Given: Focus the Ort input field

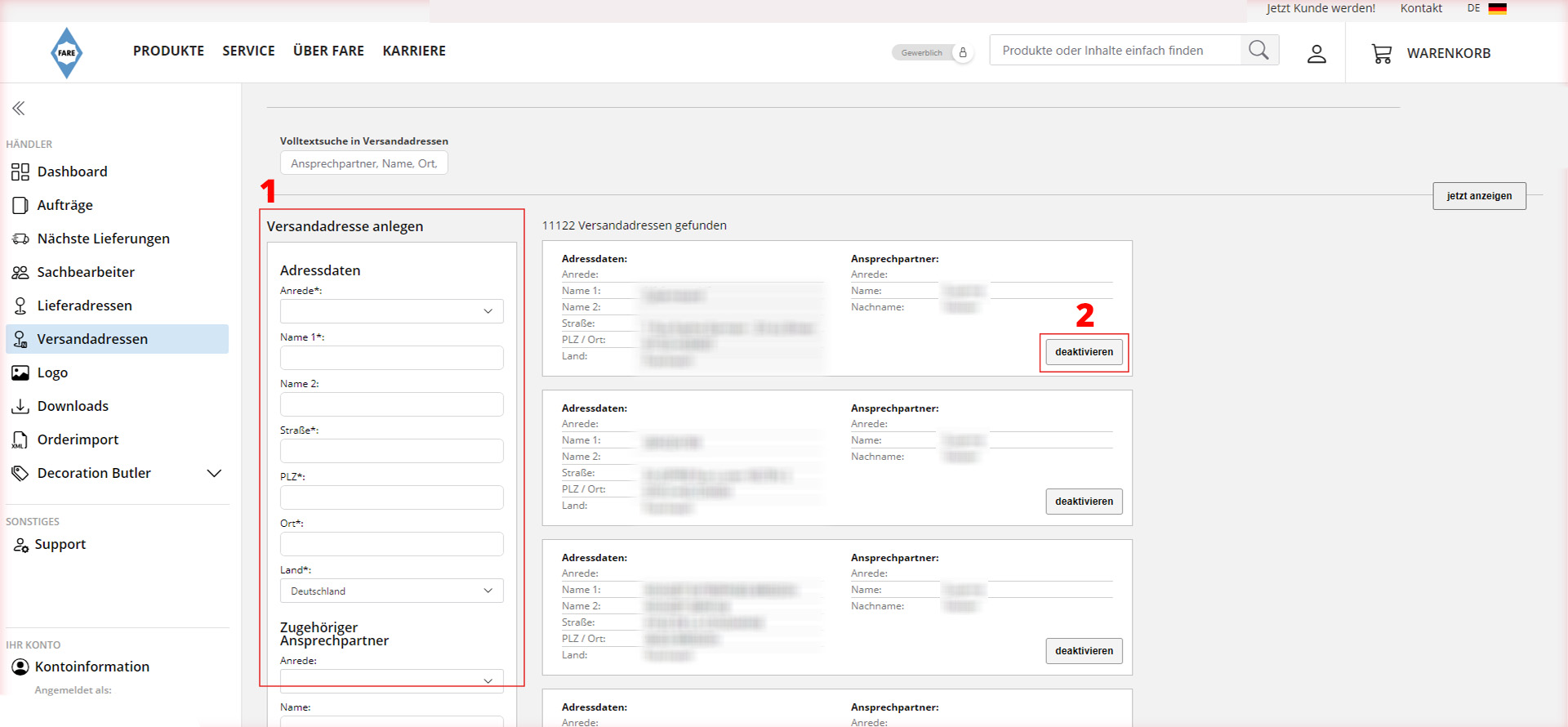Looking at the screenshot, I should point(392,544).
